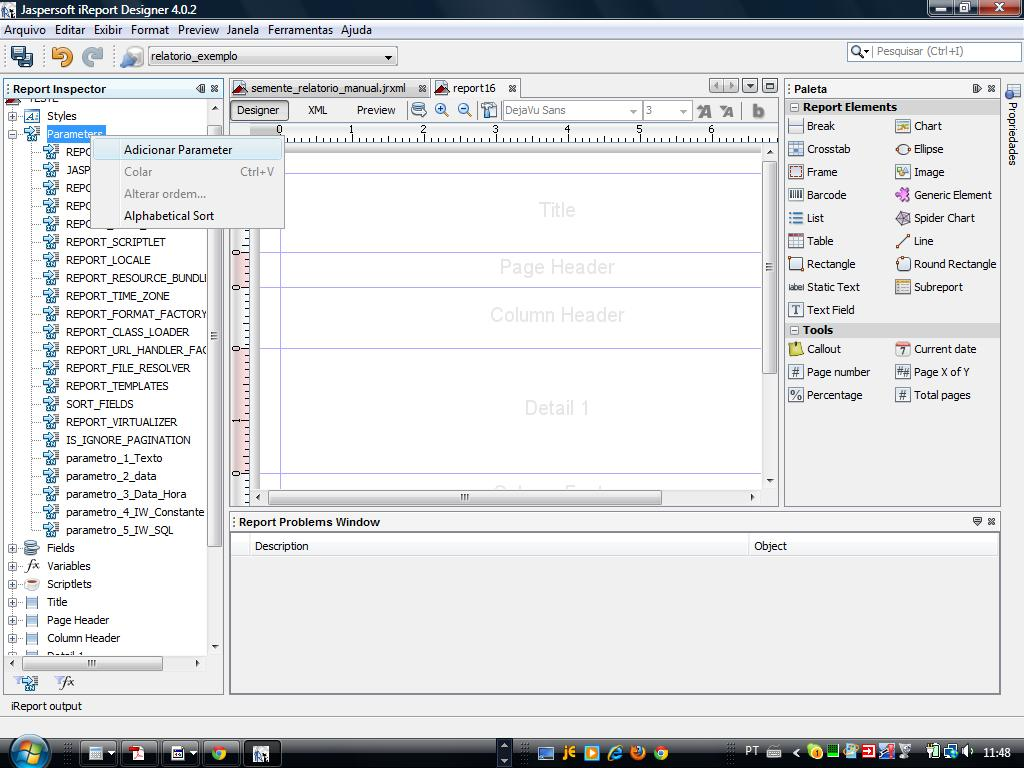The height and width of the screenshot is (768, 1024).
Task: Switch to the report16 tab
Action: [x=474, y=88]
